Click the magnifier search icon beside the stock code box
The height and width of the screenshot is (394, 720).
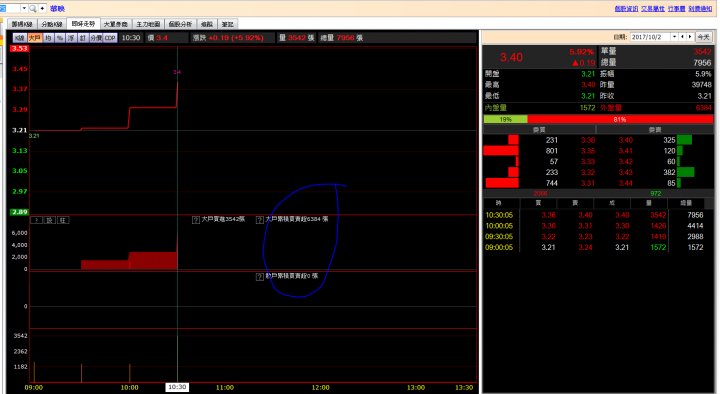click(x=33, y=8)
